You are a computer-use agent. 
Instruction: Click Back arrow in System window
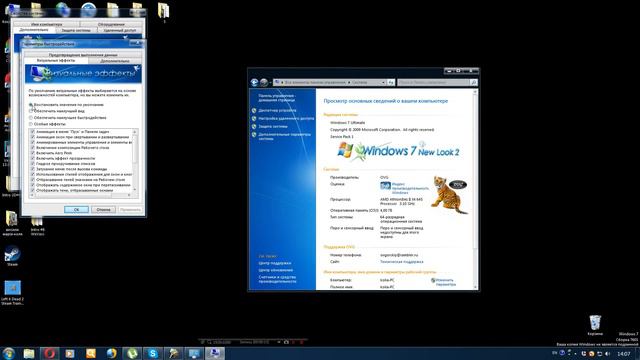(254, 82)
